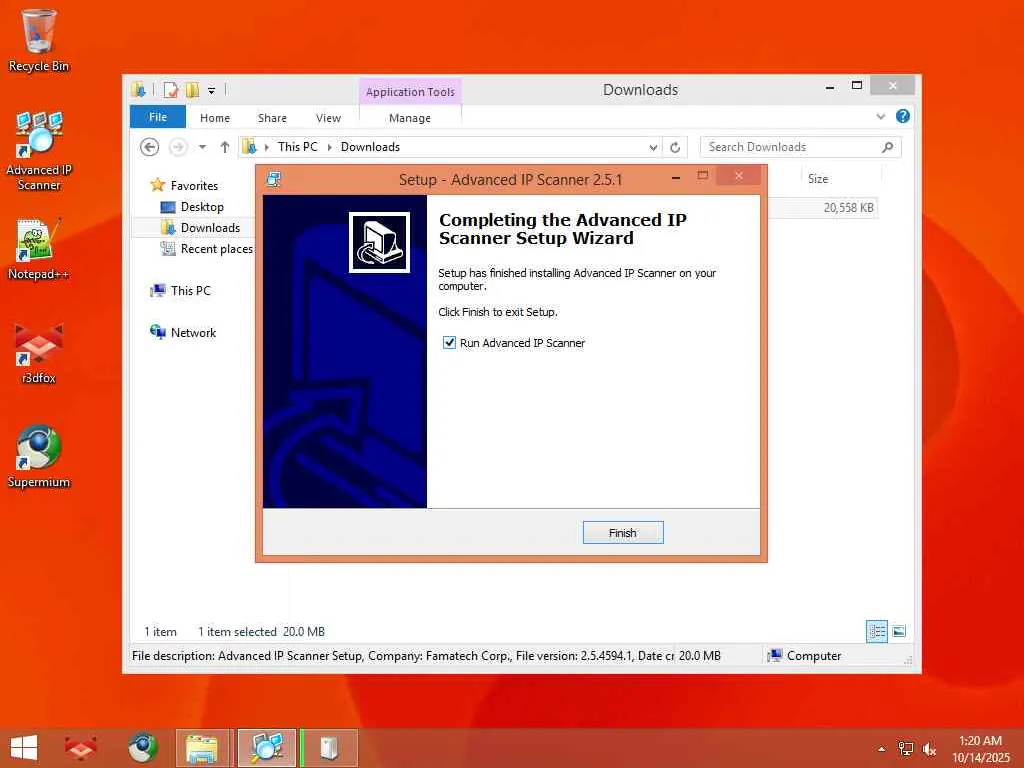1024x768 pixels.
Task: Click Downloads in the address breadcrumb
Action: click(x=370, y=147)
